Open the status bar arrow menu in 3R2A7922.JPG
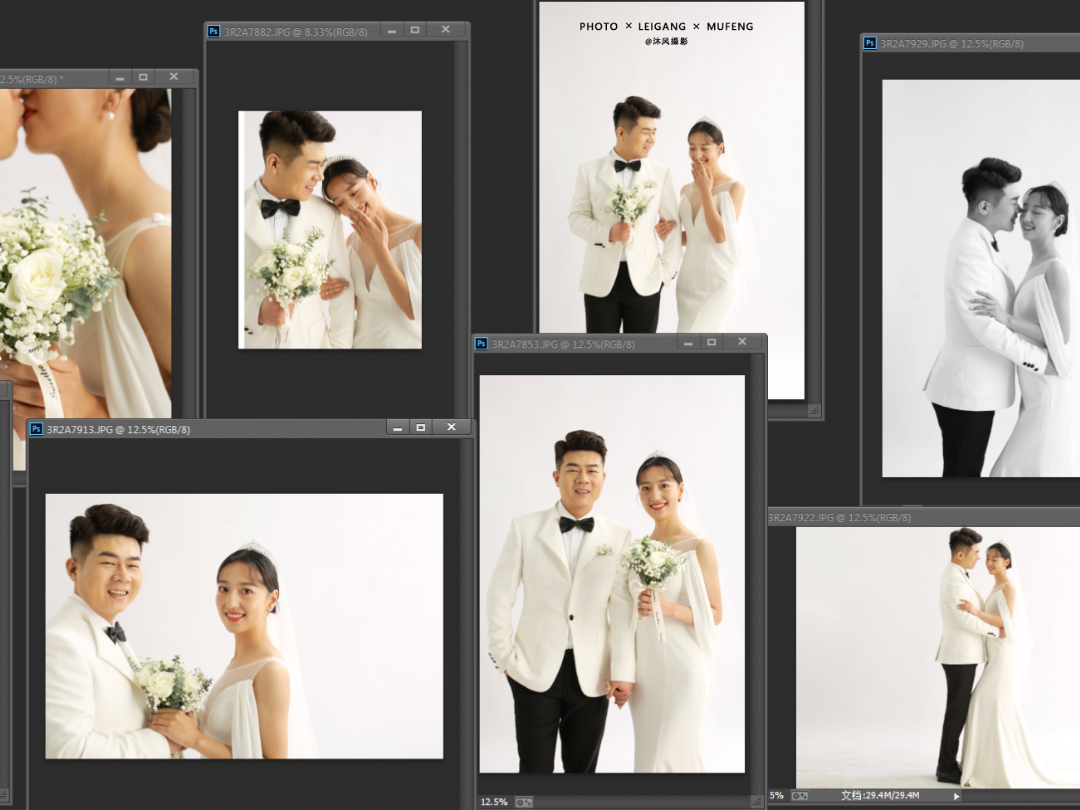The width and height of the screenshot is (1080, 810). click(x=957, y=796)
